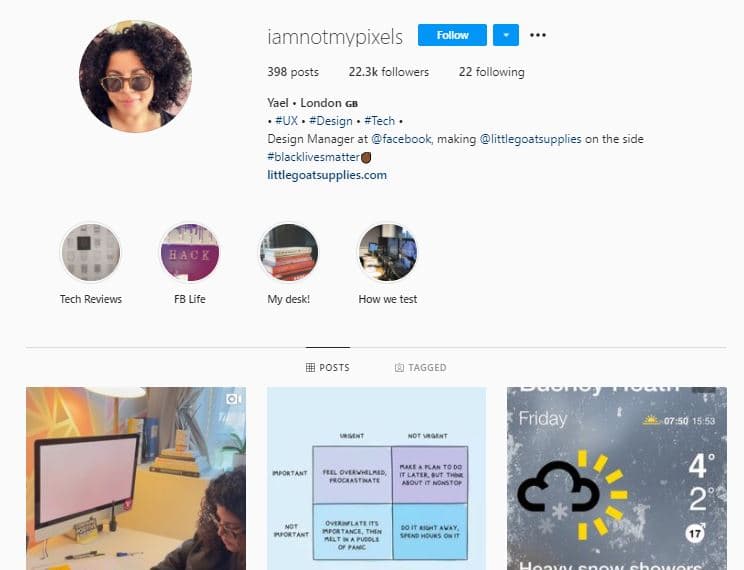Open the @facebook mention link
Screen dimensions: 744x570
pos(401,139)
